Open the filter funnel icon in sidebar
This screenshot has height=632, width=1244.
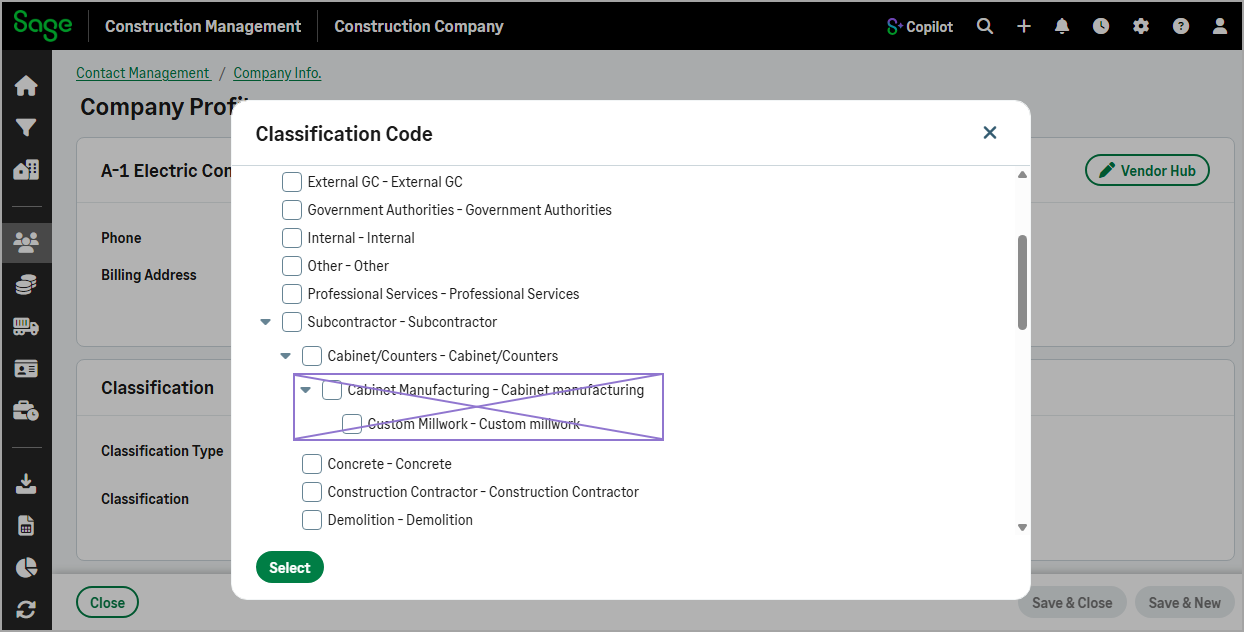[26, 128]
